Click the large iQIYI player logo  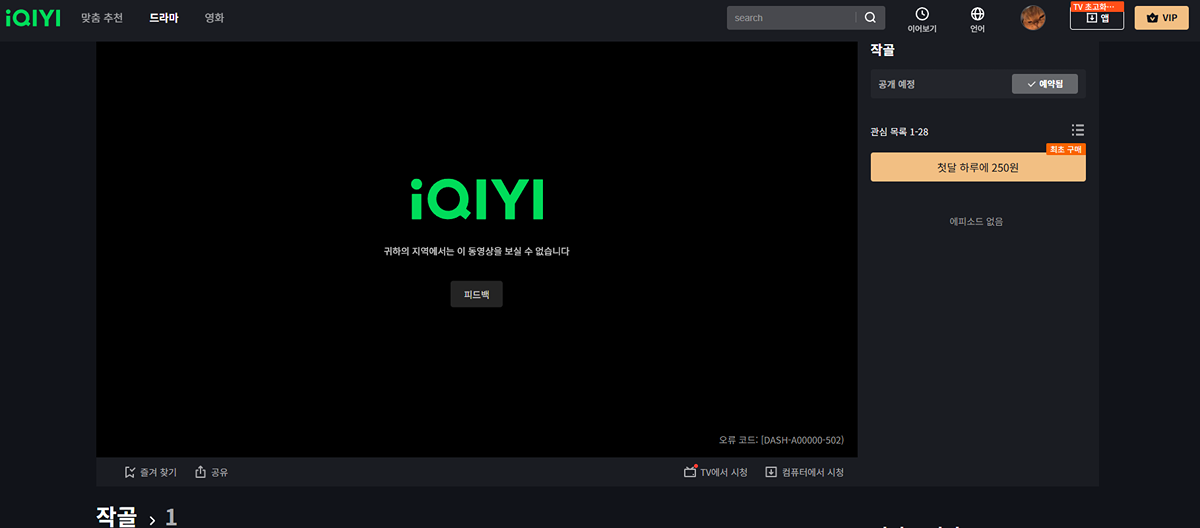pos(477,200)
